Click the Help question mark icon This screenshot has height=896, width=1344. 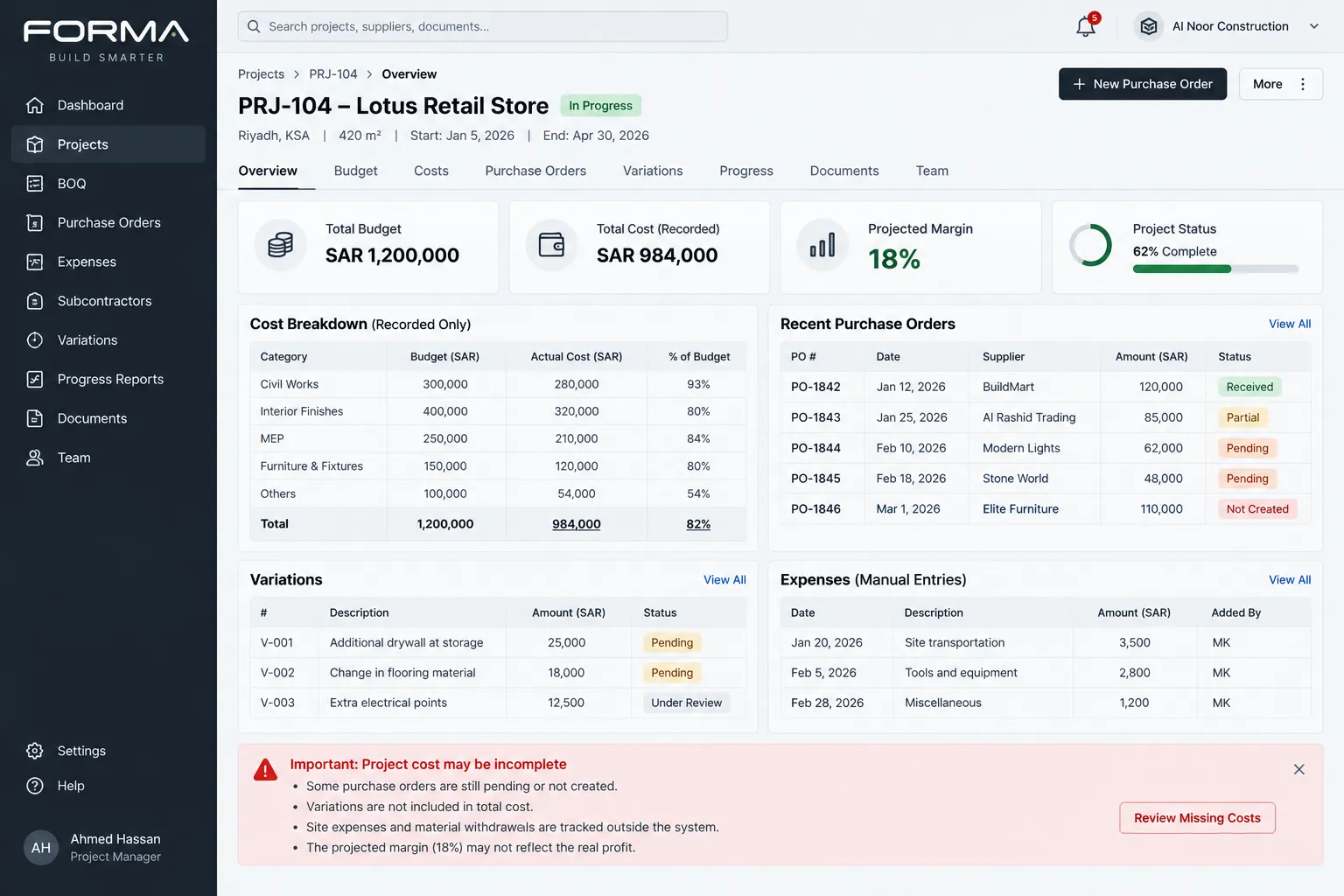click(x=35, y=786)
